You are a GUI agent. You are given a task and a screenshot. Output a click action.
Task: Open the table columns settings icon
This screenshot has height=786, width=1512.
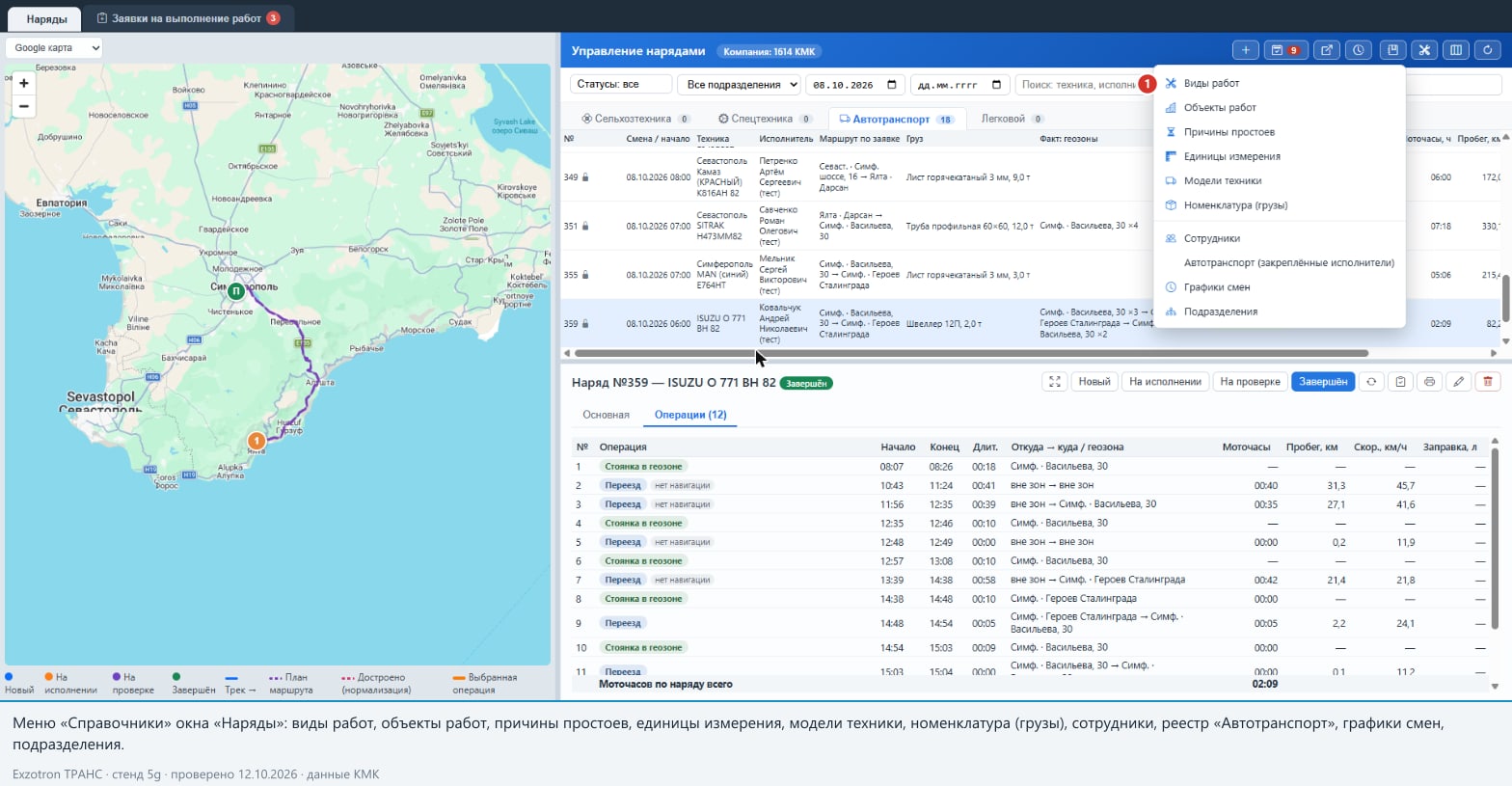(1456, 50)
